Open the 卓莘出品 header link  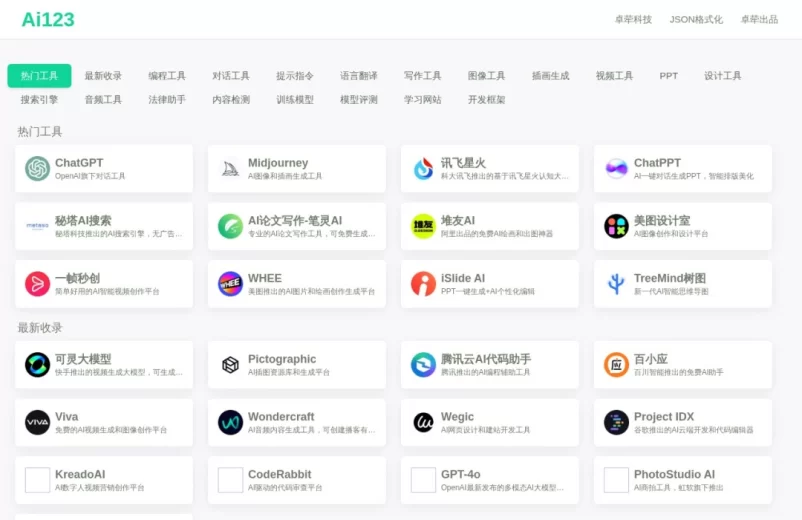click(x=760, y=19)
